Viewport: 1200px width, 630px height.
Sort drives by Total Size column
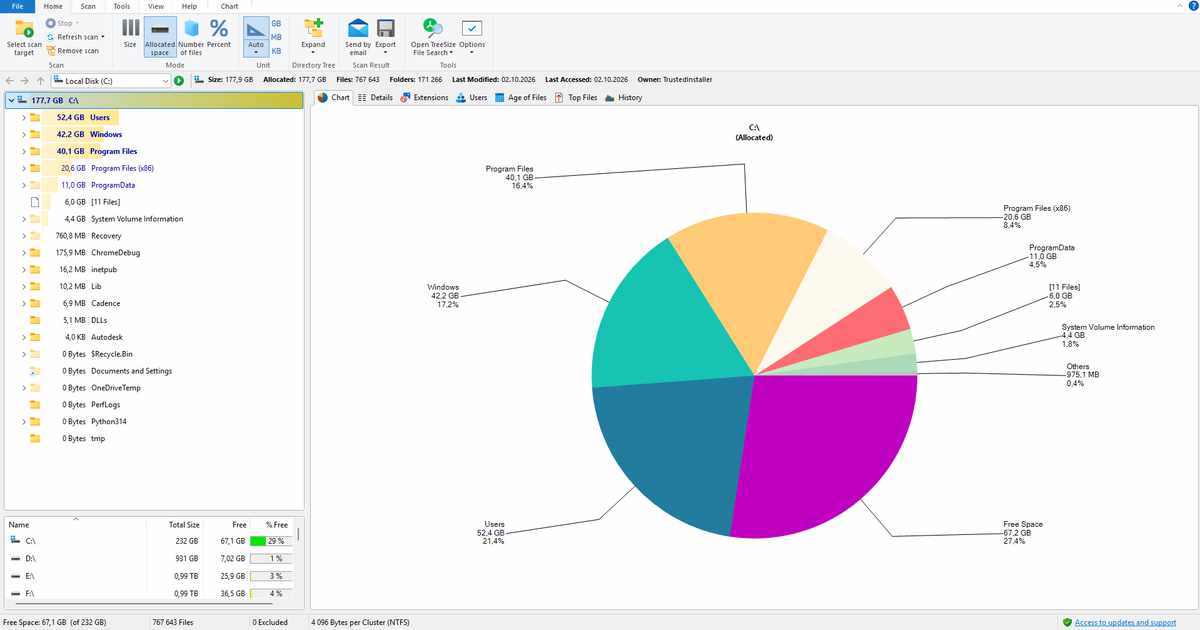click(183, 524)
